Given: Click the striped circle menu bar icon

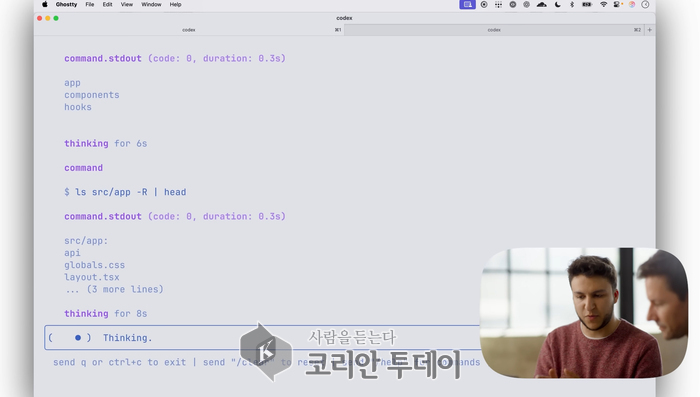Looking at the screenshot, I should [x=527, y=4].
